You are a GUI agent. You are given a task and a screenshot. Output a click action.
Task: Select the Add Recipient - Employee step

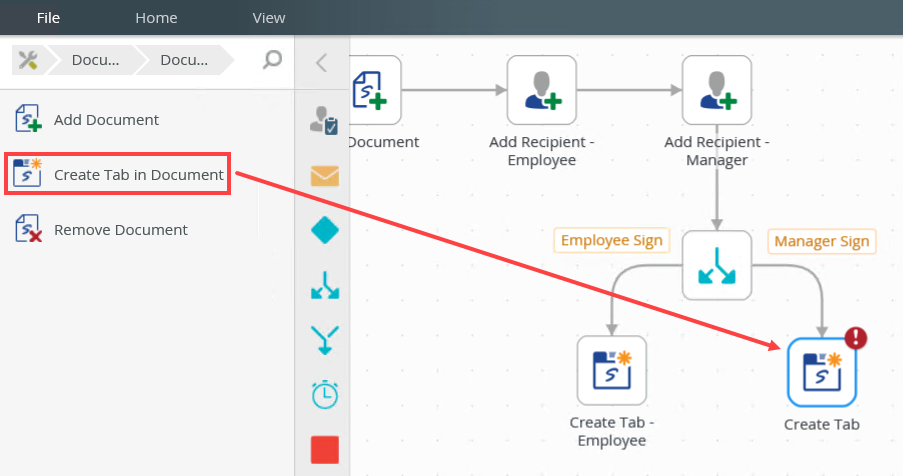tap(541, 90)
